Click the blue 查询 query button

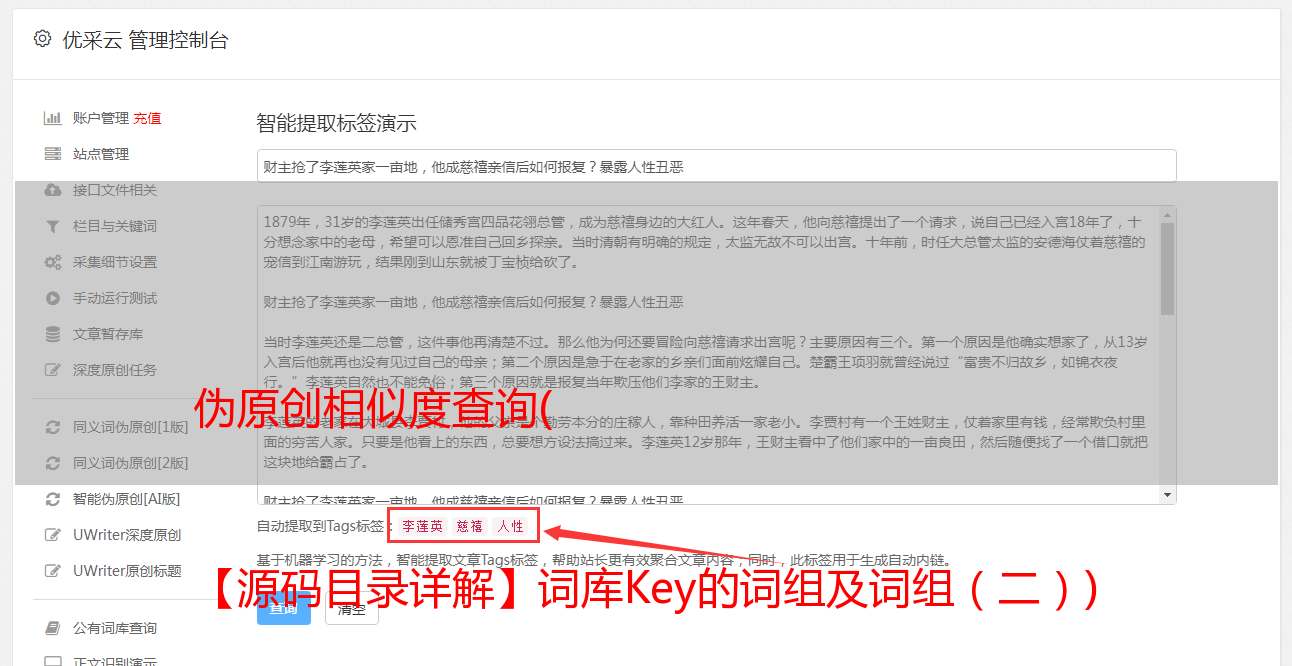click(284, 608)
